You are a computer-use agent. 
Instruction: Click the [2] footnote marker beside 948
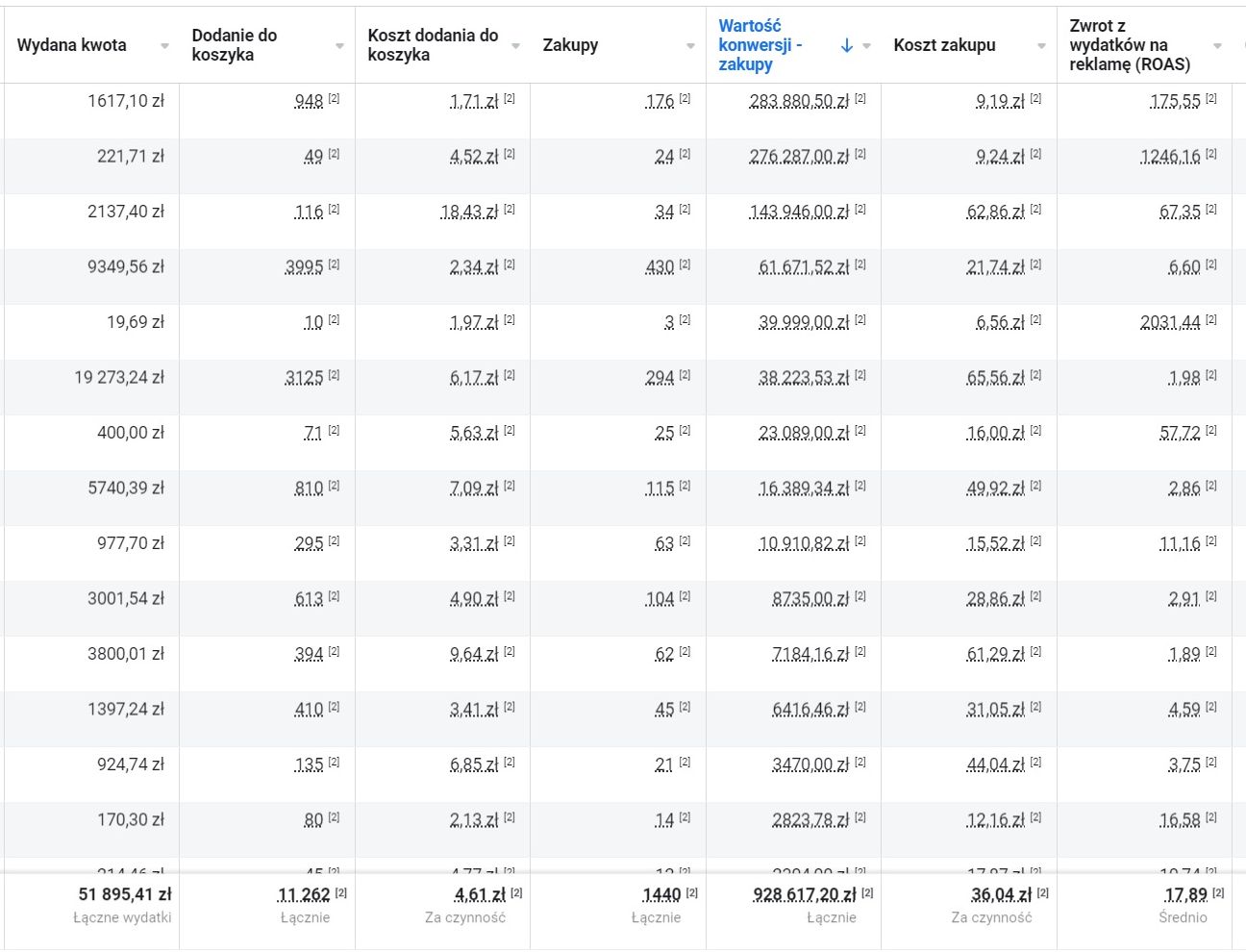(334, 99)
